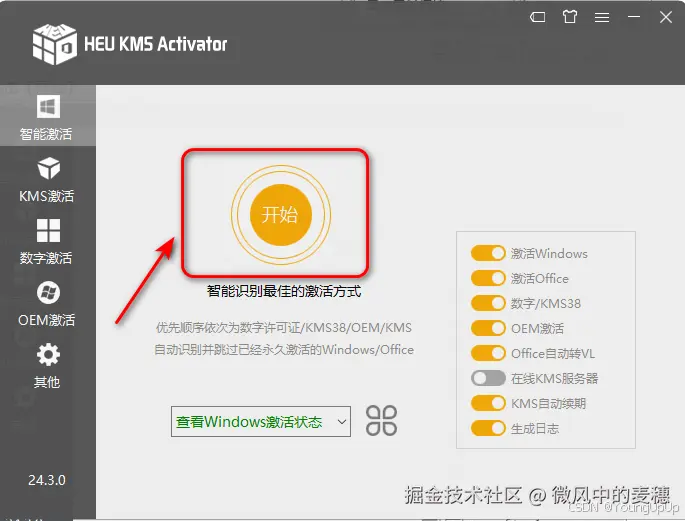685x521 pixels.
Task: Toggle the 激活Windows switch
Action: (x=488, y=253)
